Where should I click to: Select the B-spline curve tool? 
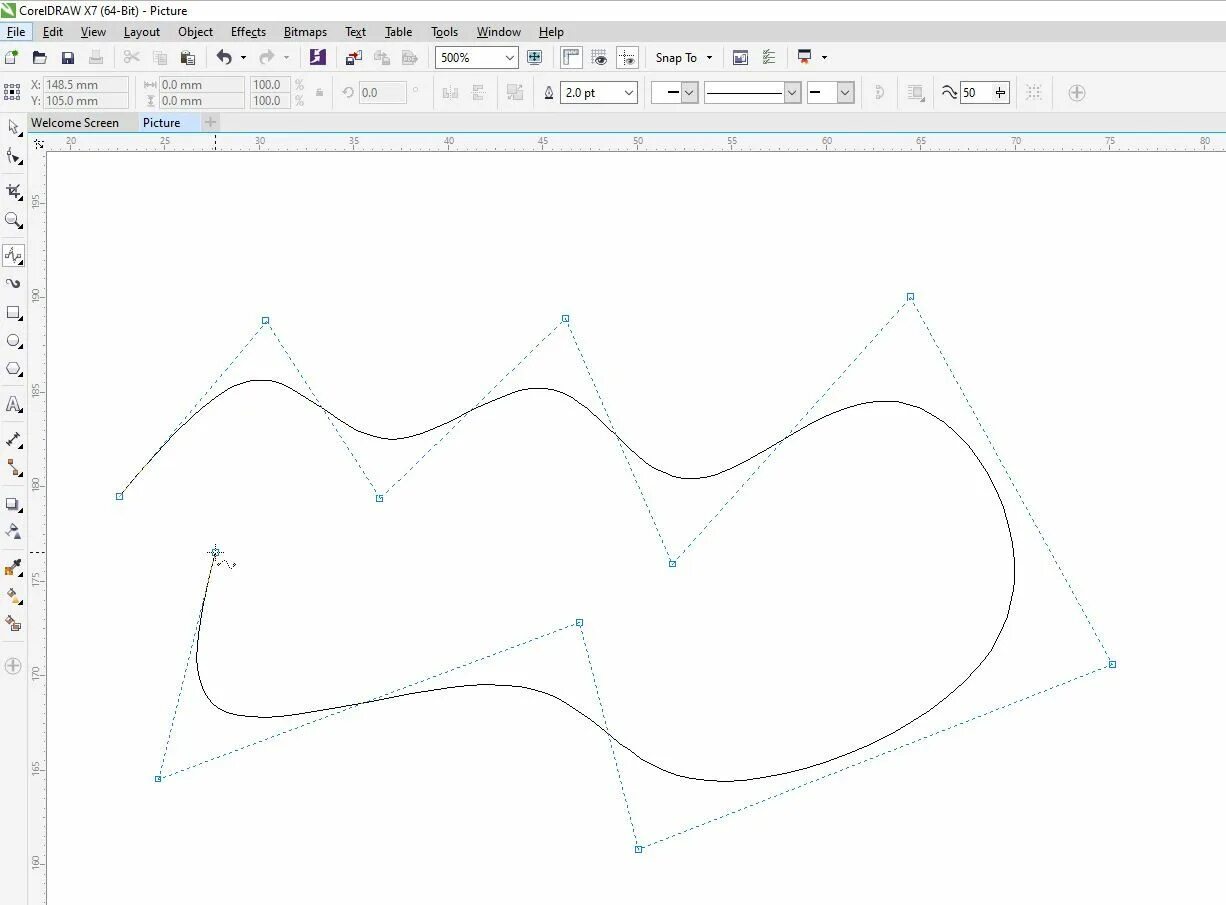pos(13,255)
